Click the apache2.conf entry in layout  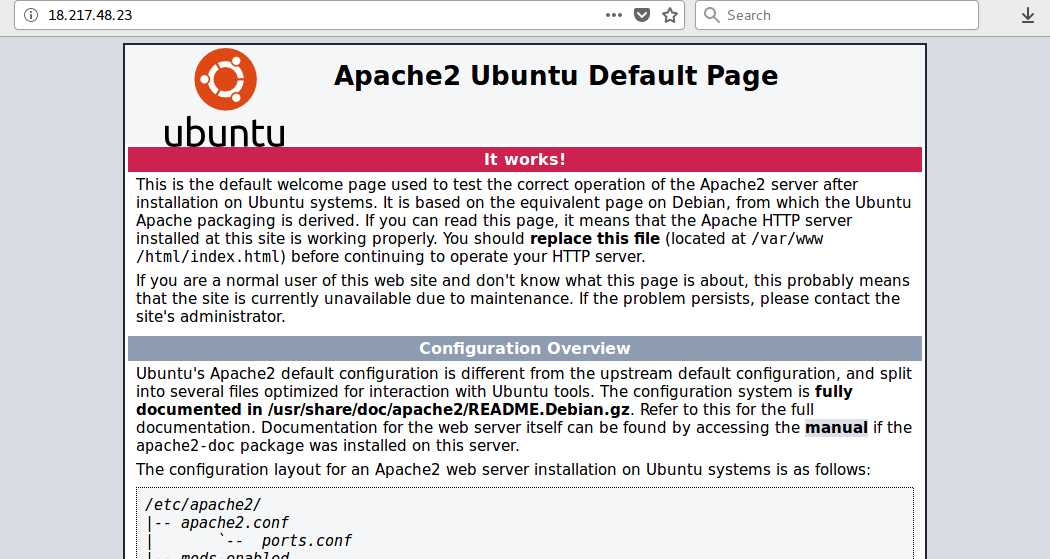click(x=234, y=522)
